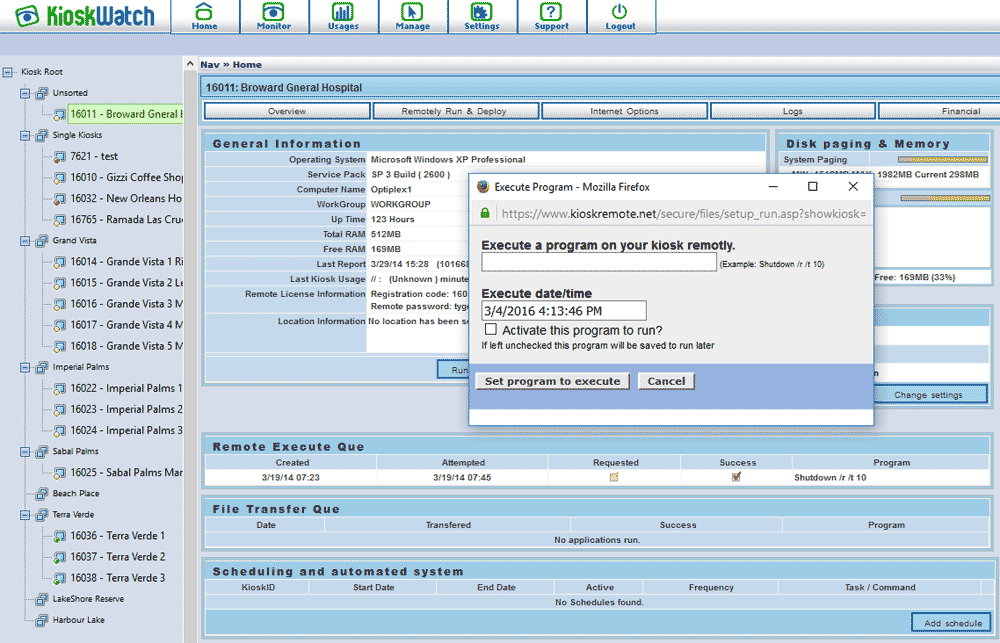Click the Change settings button

pos(928,395)
